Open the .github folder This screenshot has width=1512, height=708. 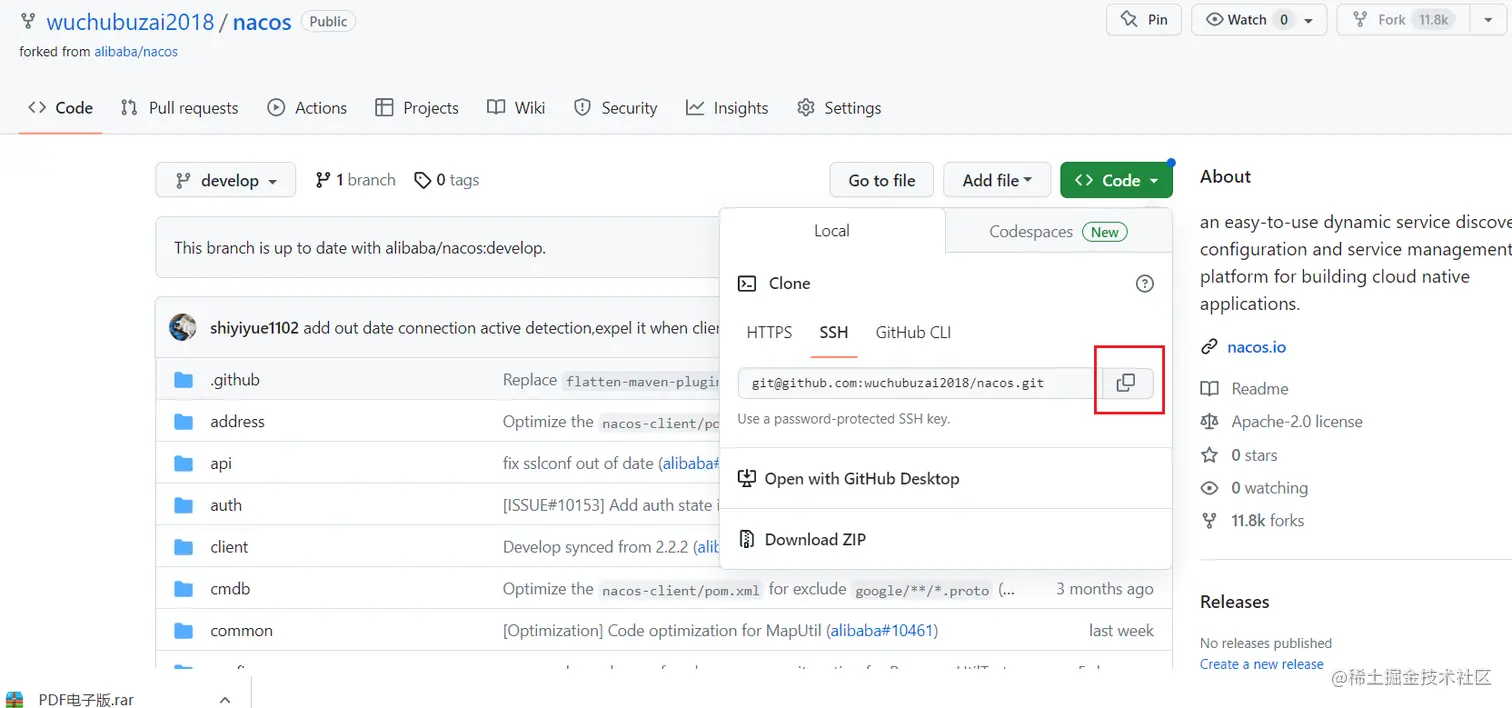[x=235, y=380]
